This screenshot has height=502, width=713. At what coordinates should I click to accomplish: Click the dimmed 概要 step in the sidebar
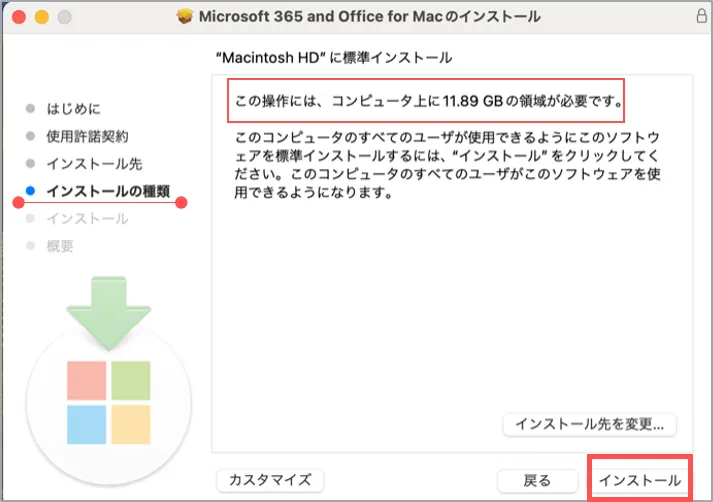[x=60, y=246]
